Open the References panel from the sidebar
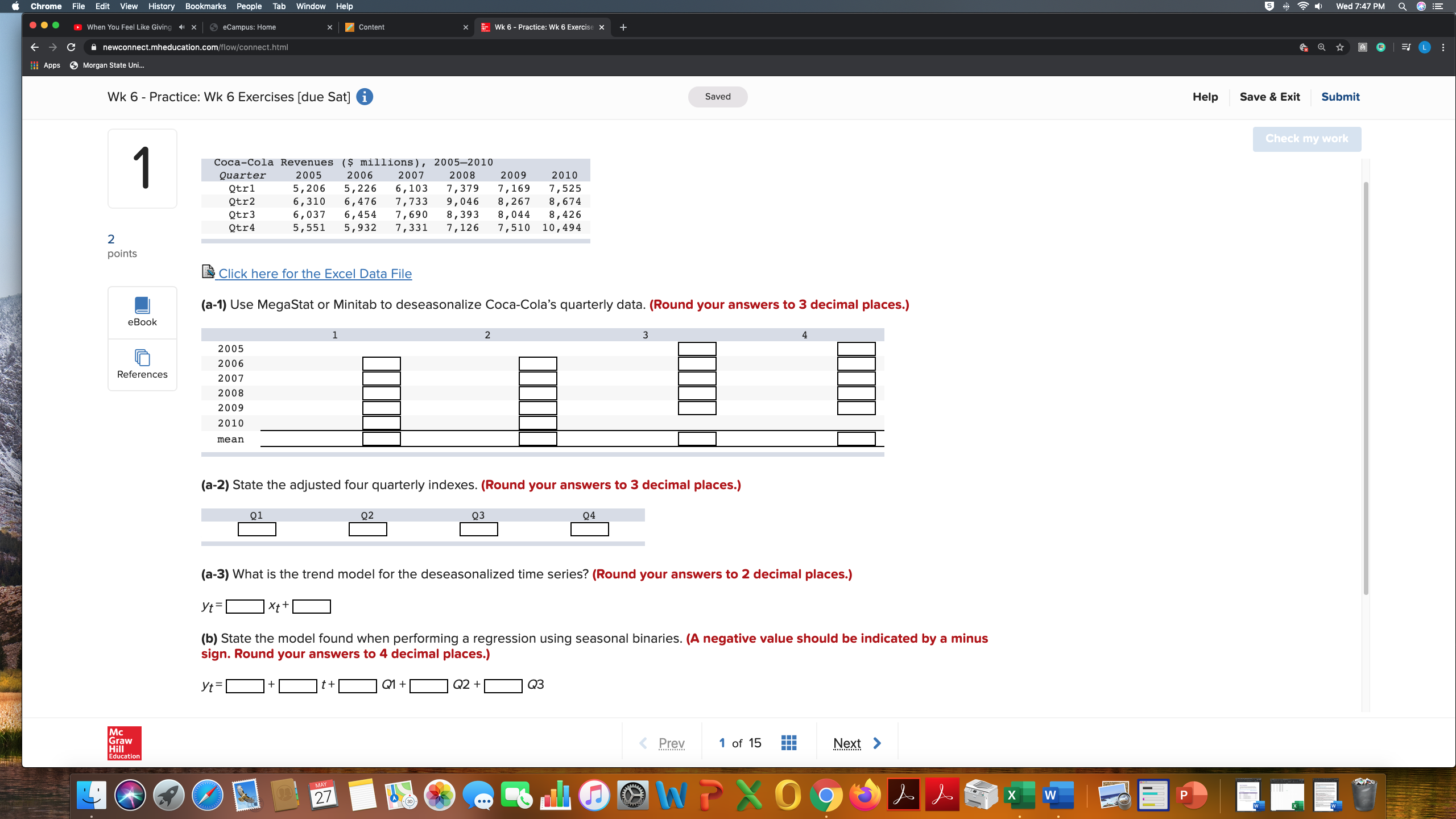Screen dimensions: 1456x819 [142, 358]
